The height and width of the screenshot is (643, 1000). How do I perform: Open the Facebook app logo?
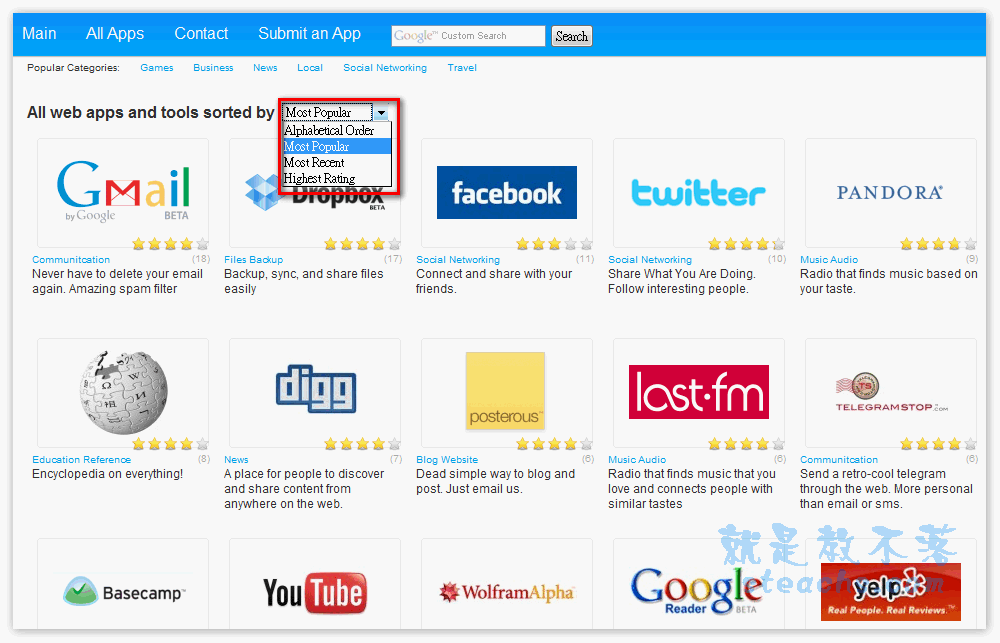click(507, 193)
